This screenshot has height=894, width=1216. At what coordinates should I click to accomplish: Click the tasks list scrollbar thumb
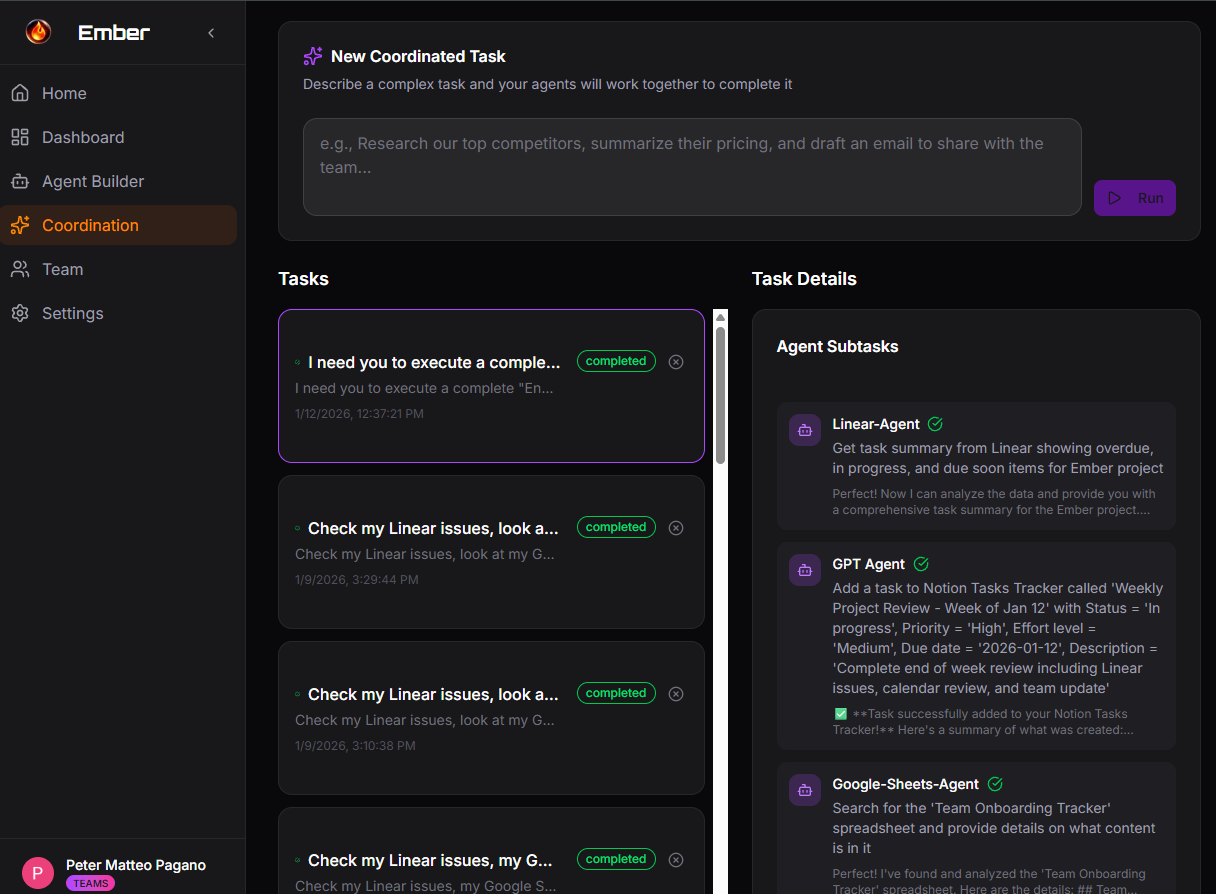click(720, 394)
